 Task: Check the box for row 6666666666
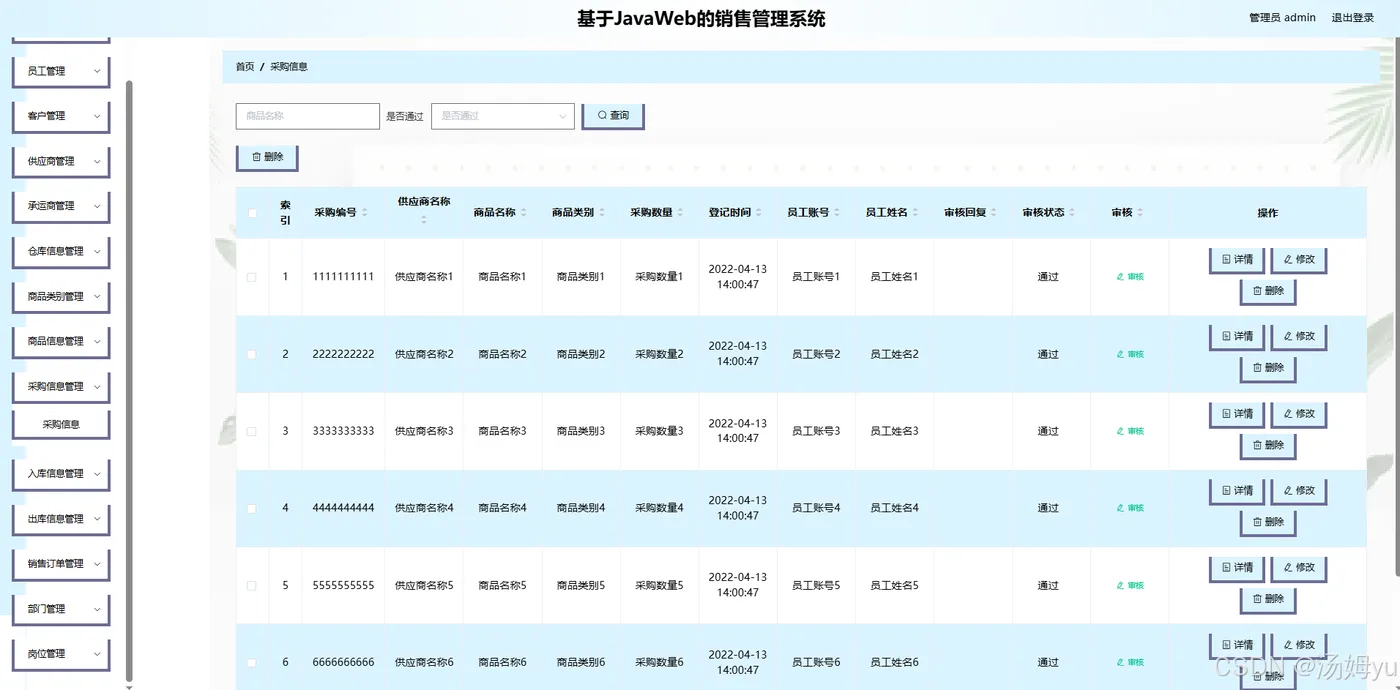(x=252, y=662)
